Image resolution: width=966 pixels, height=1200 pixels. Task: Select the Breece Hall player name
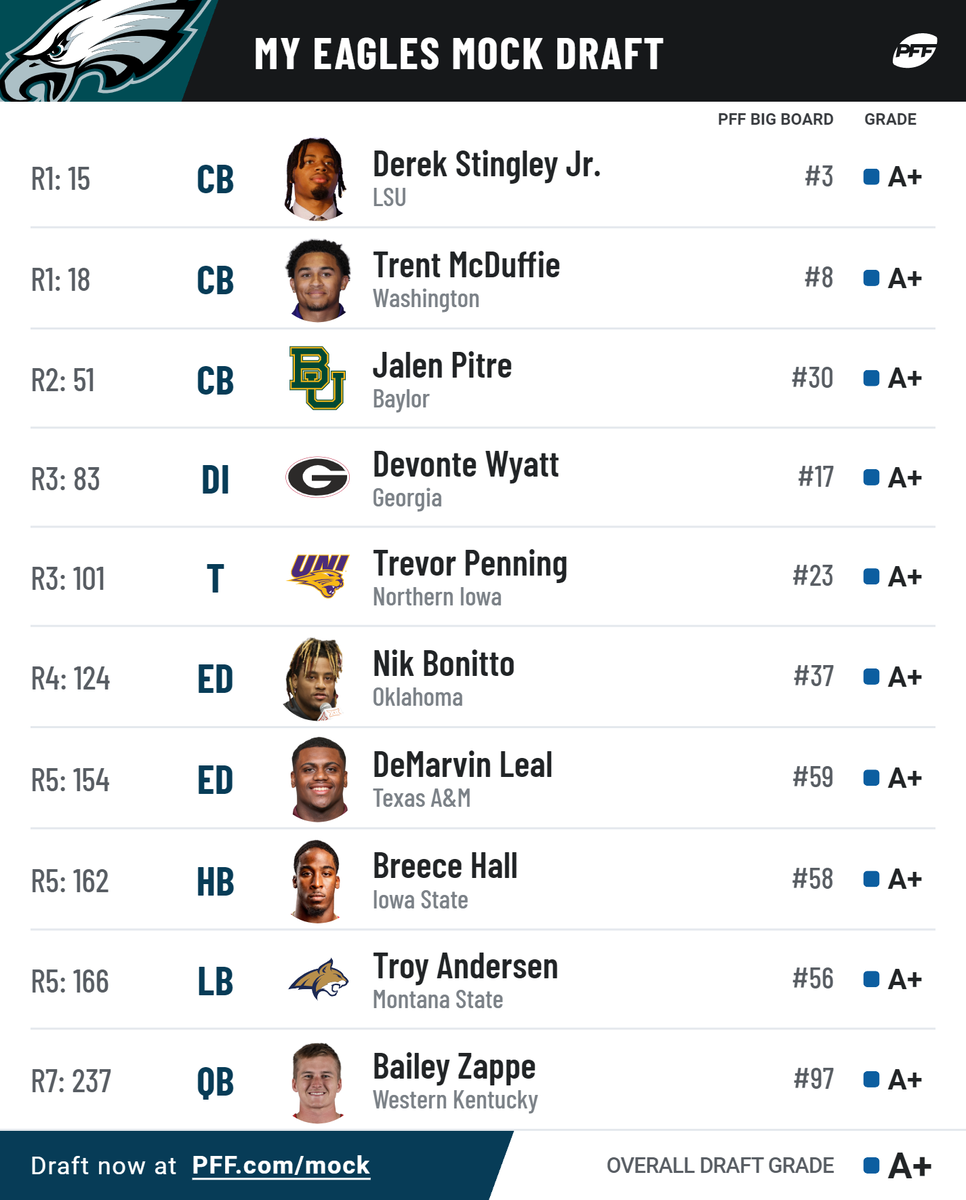445,866
